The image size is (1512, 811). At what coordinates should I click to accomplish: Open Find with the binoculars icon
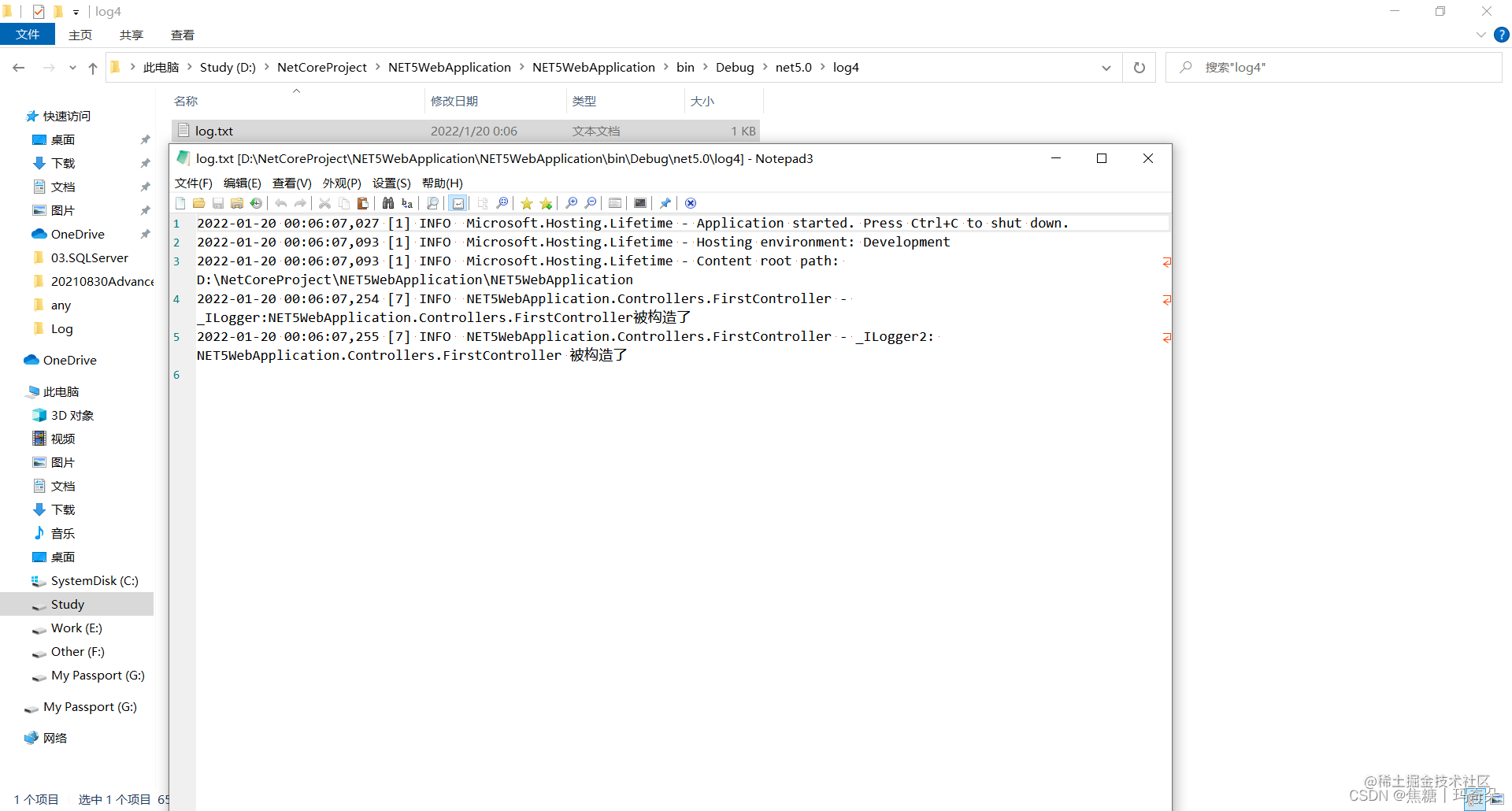[x=388, y=203]
